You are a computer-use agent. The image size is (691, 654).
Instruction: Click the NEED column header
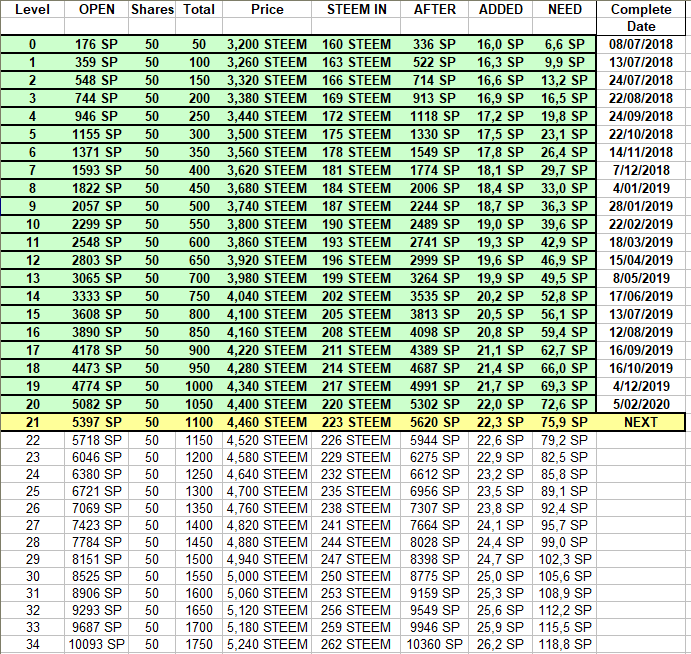[565, 9]
